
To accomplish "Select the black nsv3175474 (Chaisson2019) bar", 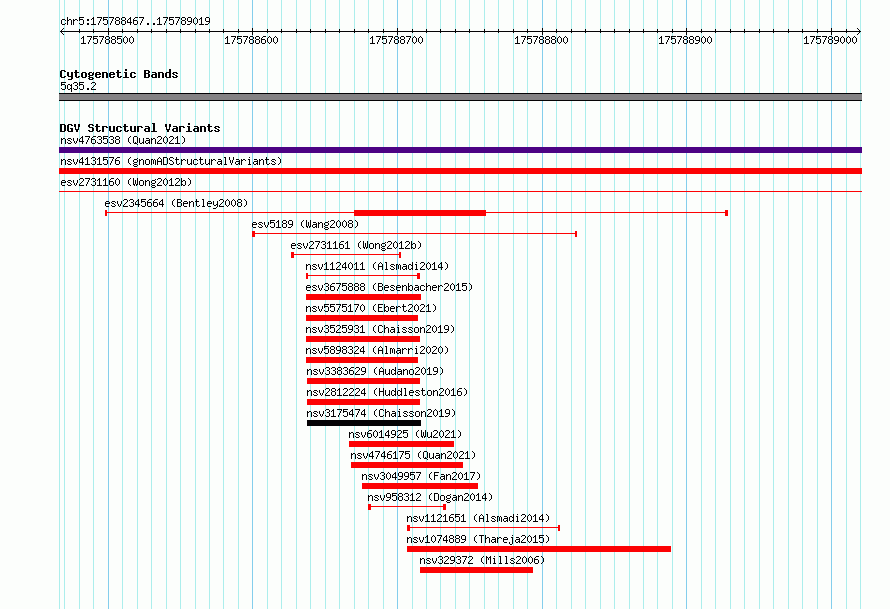I will (x=364, y=423).
